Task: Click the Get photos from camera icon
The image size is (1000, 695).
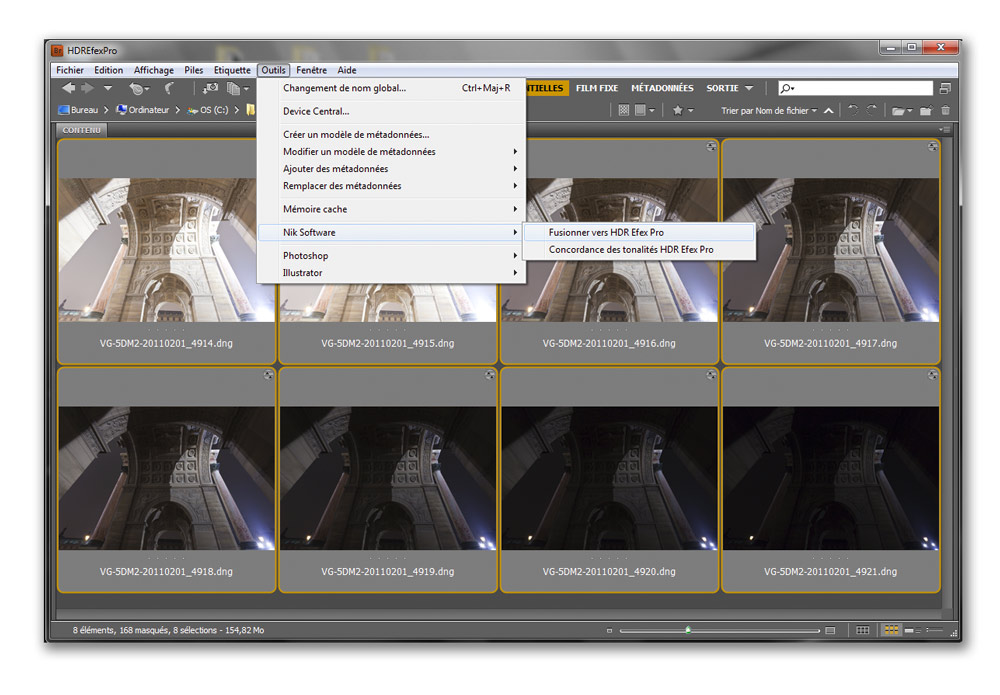Action: [x=210, y=88]
